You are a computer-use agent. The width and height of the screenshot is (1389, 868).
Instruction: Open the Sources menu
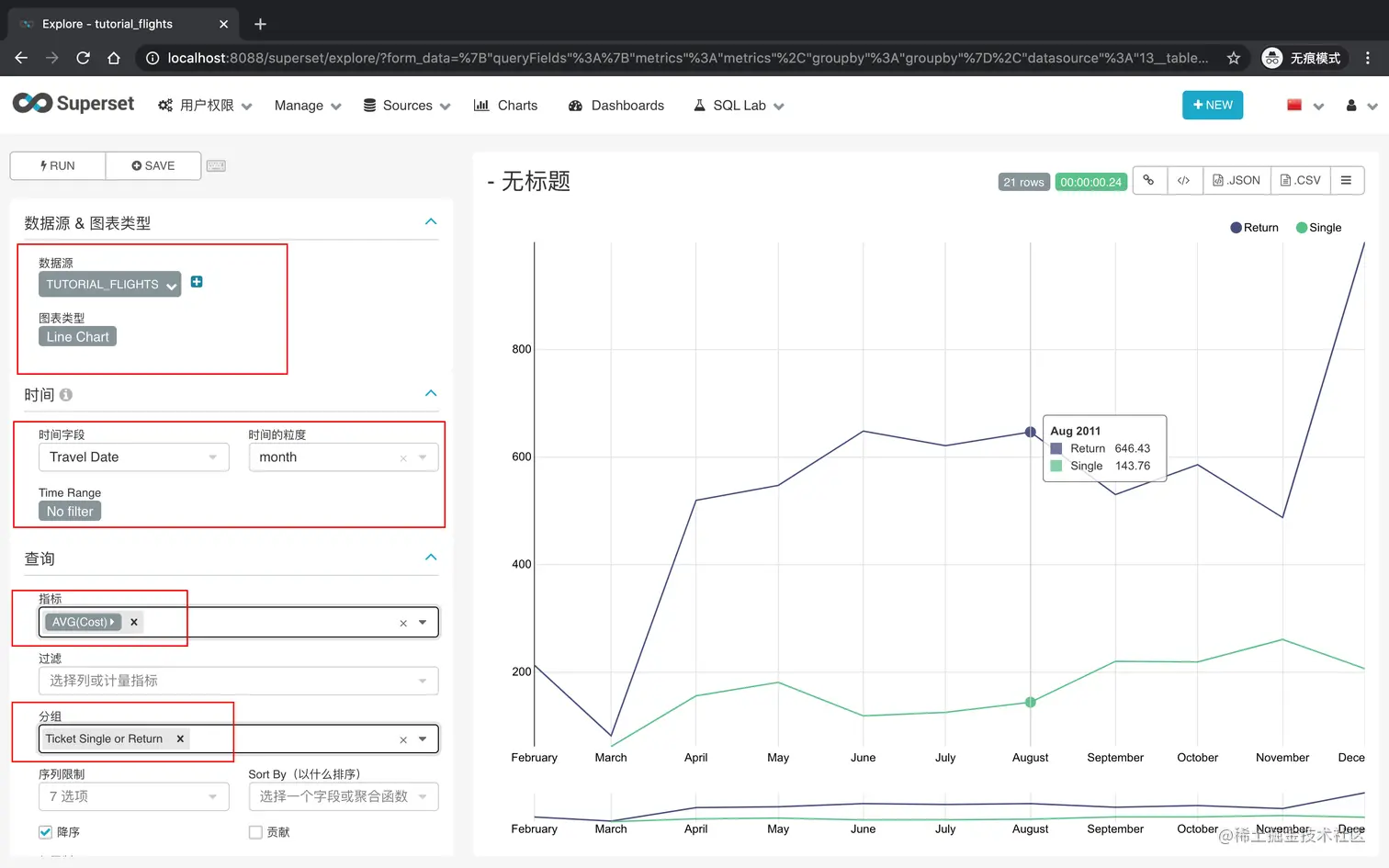click(x=407, y=106)
